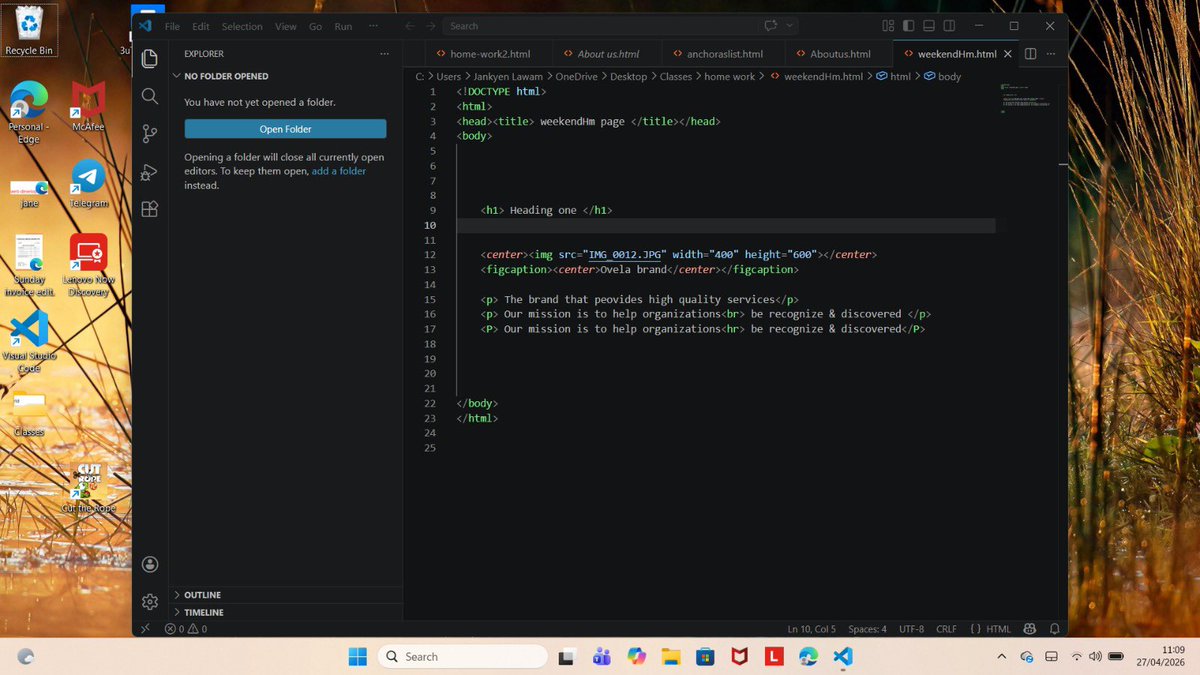Open the View menu
Image resolution: width=1200 pixels, height=675 pixels.
[285, 26]
